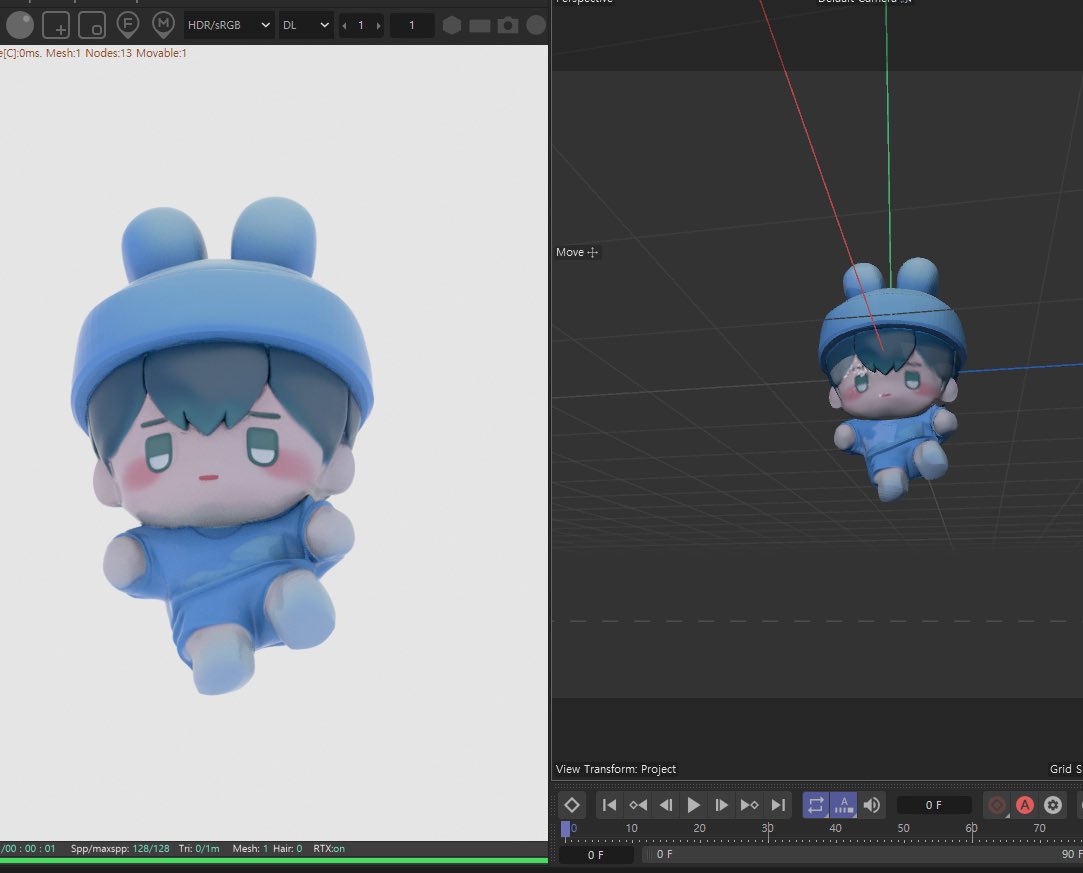This screenshot has height=873, width=1083.
Task: Click the current frame field showing 0 F
Action: (x=934, y=805)
